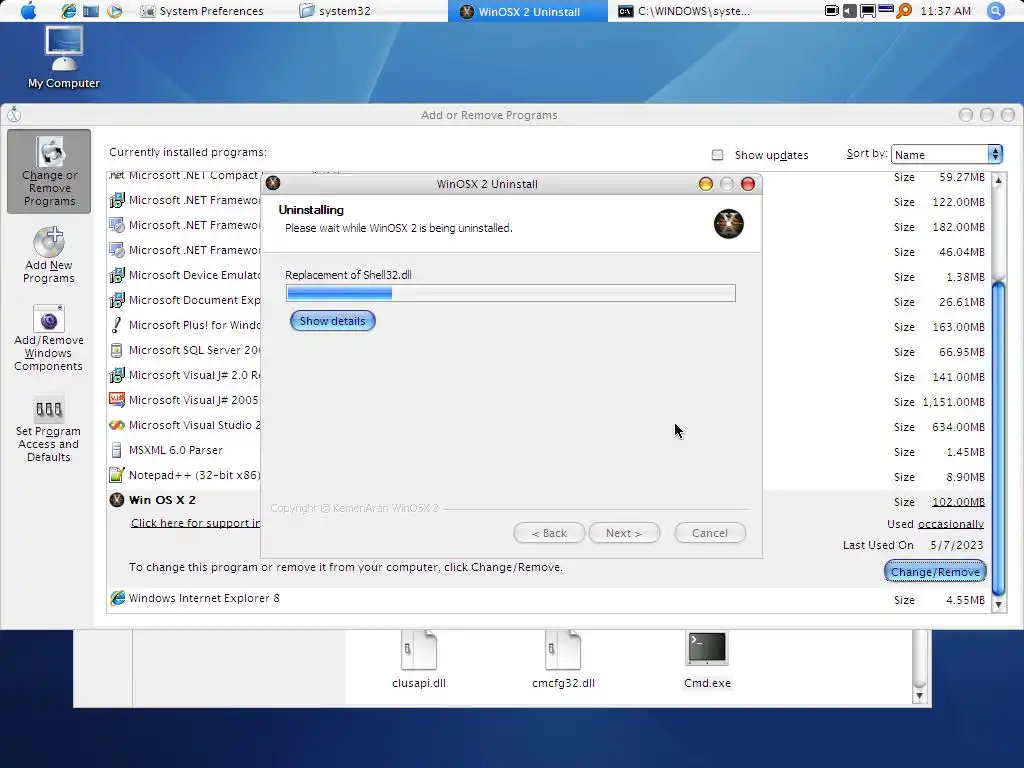Open Add/Remove Windows Components
Viewport: 1024px width, 768px height.
[49, 338]
